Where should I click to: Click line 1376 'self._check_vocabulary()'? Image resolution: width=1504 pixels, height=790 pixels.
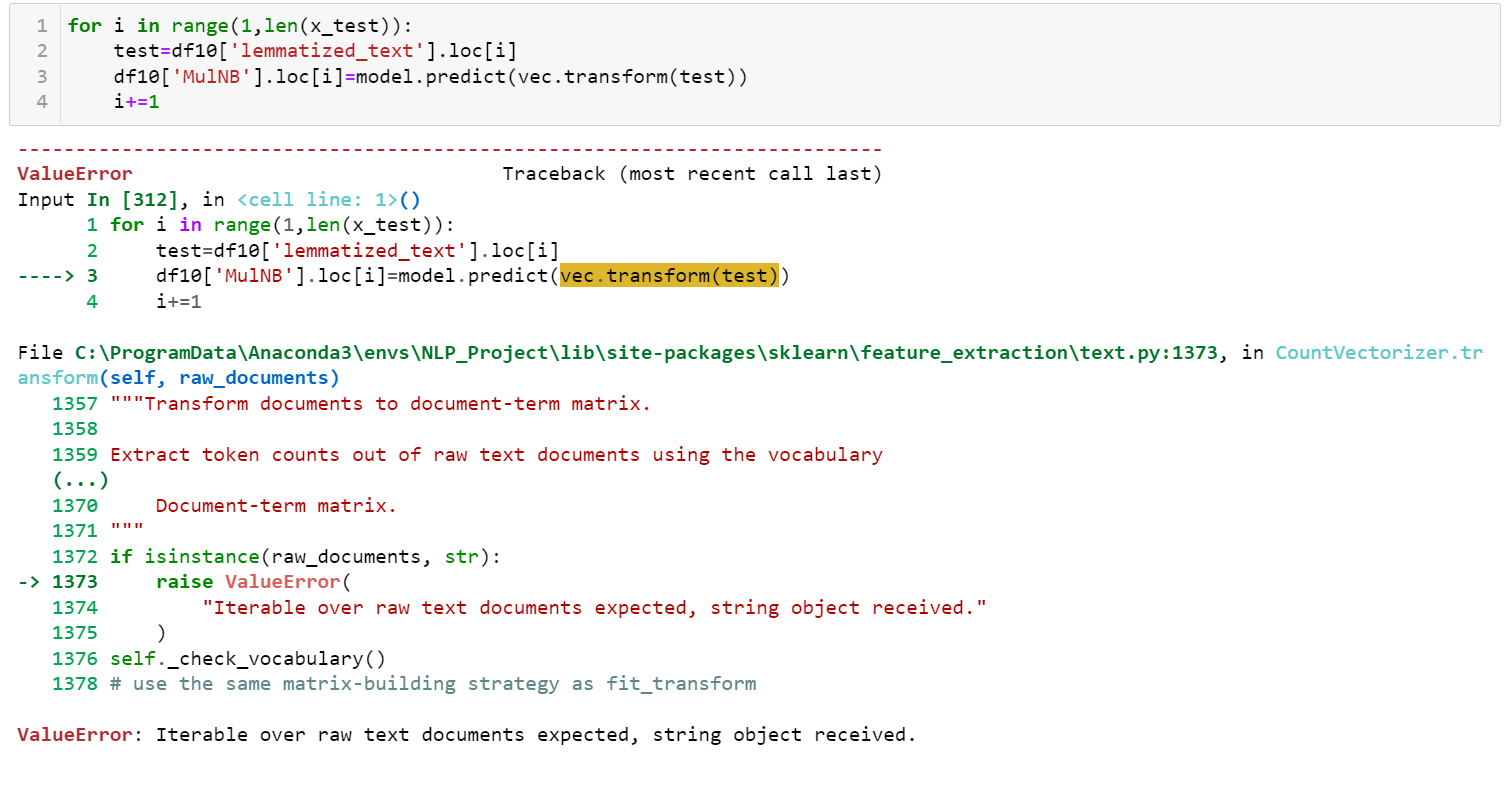coord(247,658)
